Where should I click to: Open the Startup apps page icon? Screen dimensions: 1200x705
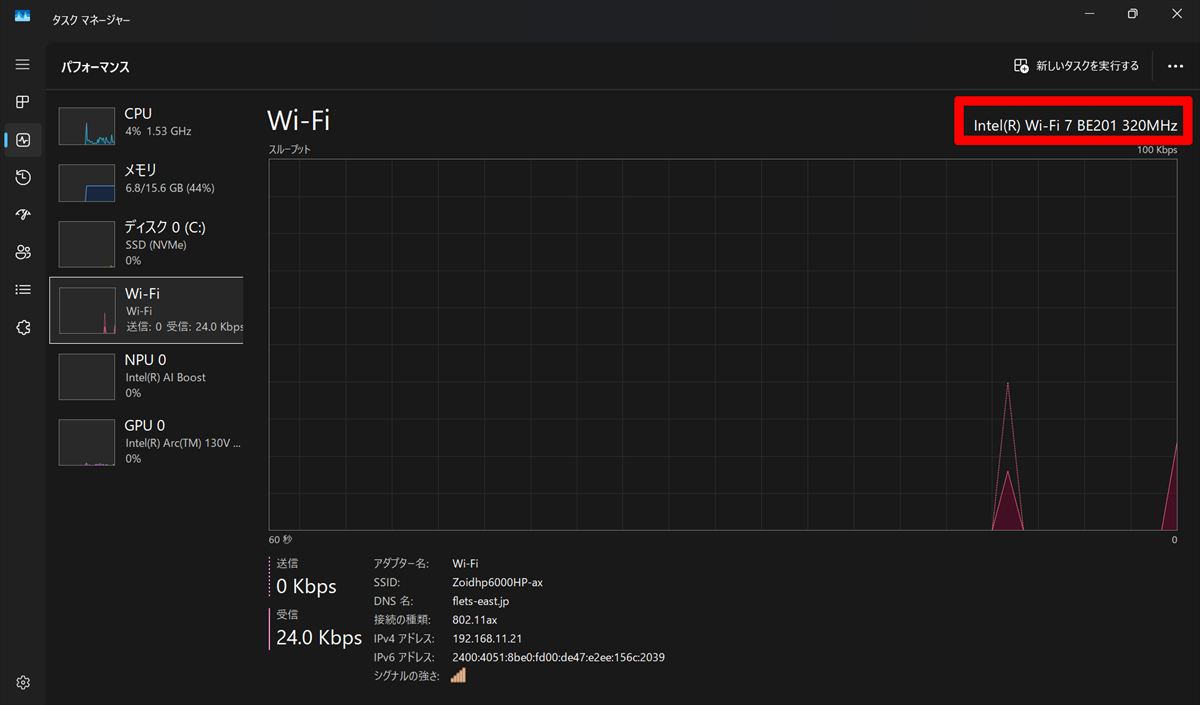(x=23, y=215)
